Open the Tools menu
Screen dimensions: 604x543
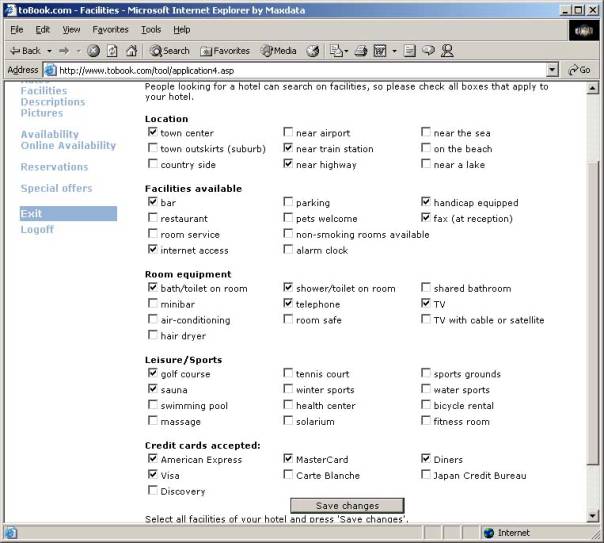(x=150, y=30)
